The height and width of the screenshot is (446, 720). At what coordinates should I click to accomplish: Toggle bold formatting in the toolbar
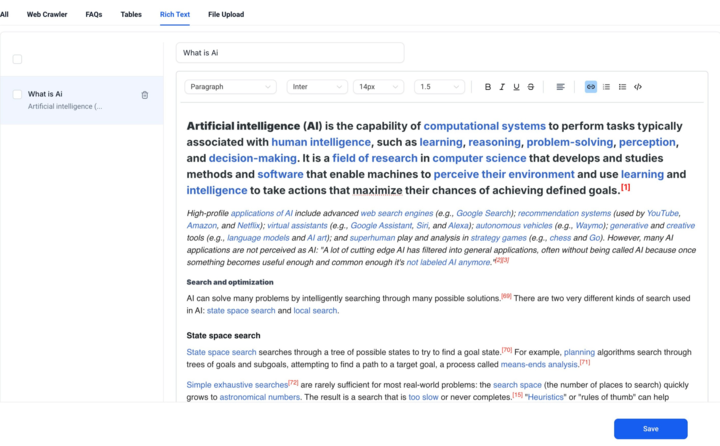[488, 87]
